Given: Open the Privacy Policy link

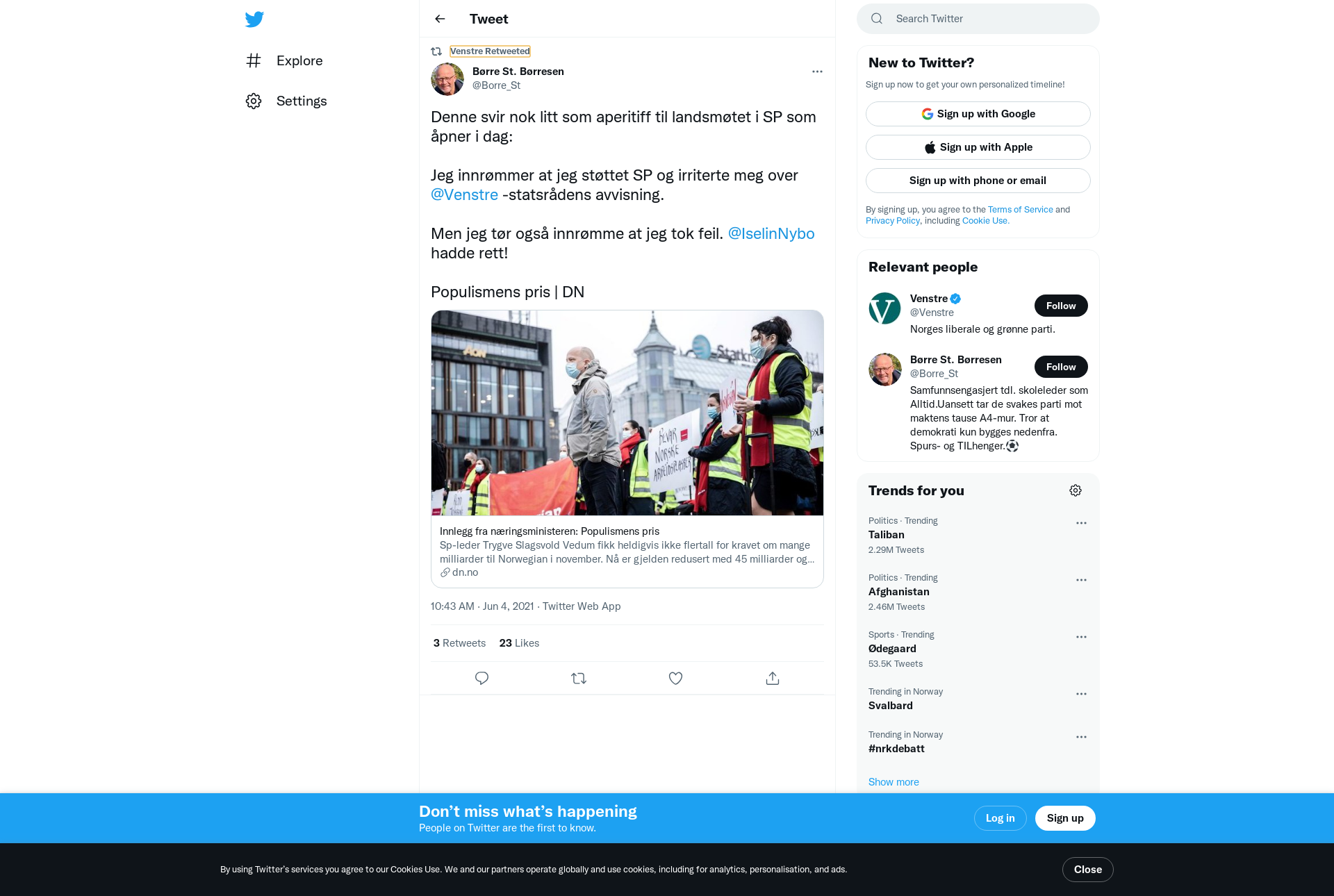Looking at the screenshot, I should [x=893, y=221].
